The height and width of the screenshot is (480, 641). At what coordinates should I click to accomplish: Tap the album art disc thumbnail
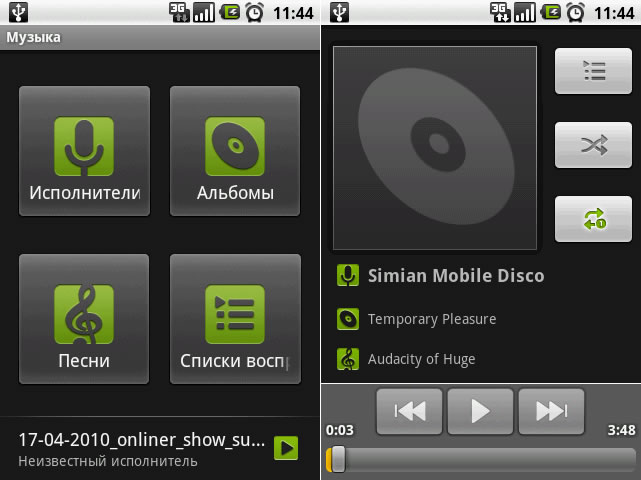tap(435, 148)
